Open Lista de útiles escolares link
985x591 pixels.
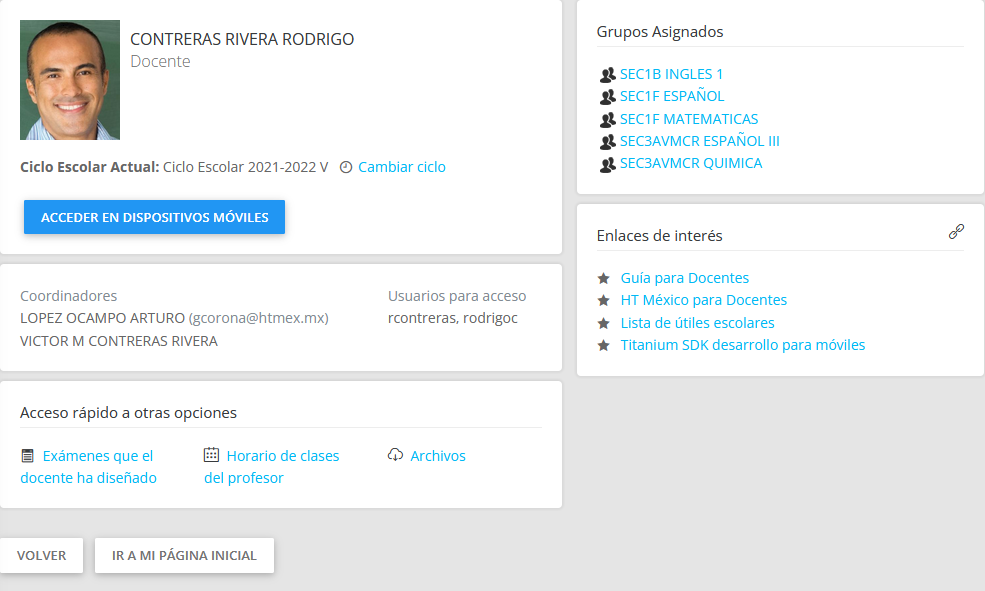pyautogui.click(x=697, y=323)
